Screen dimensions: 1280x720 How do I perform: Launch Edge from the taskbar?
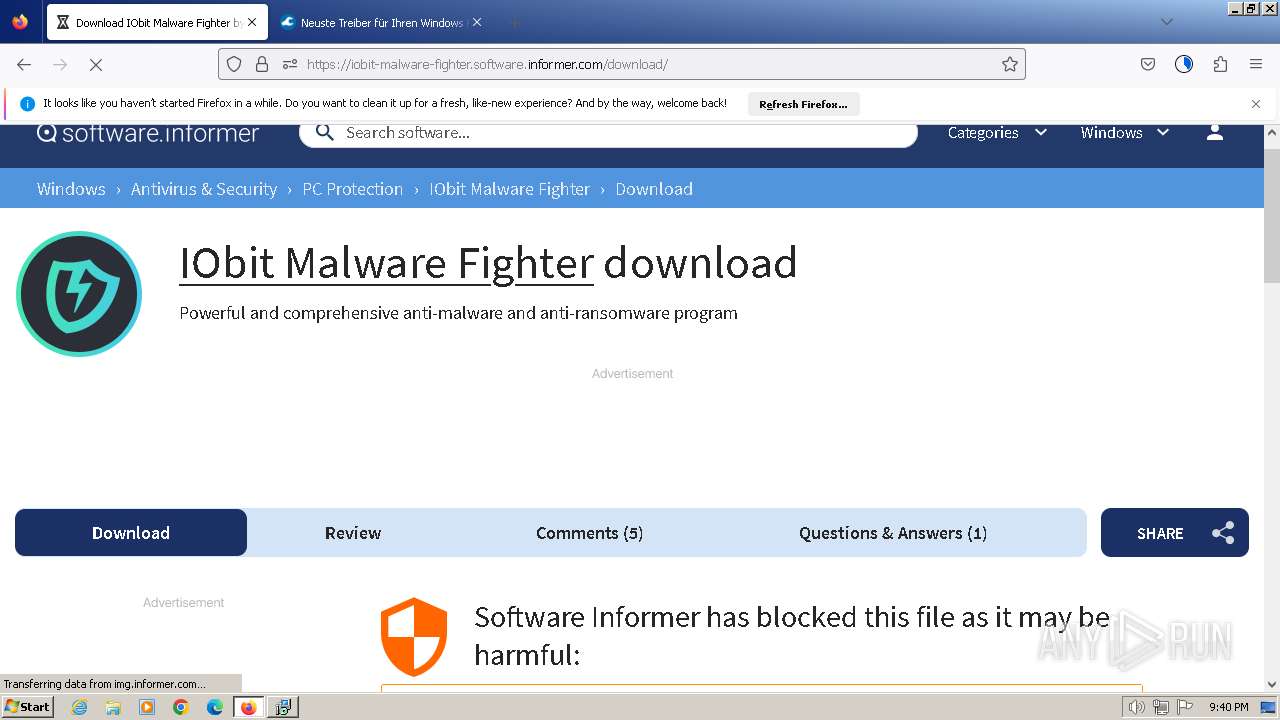click(215, 707)
